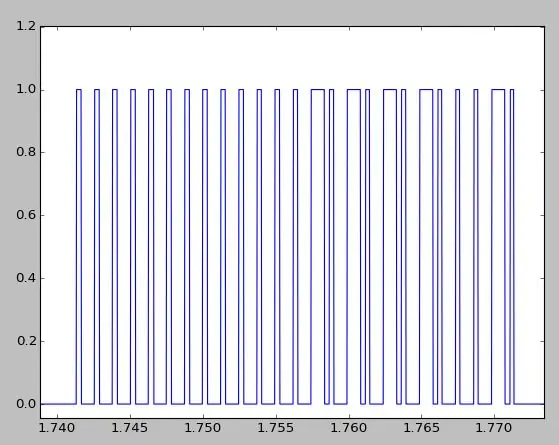Click the flat baseline left of first pulse
This screenshot has height=445, width=559.
pos(58,404)
